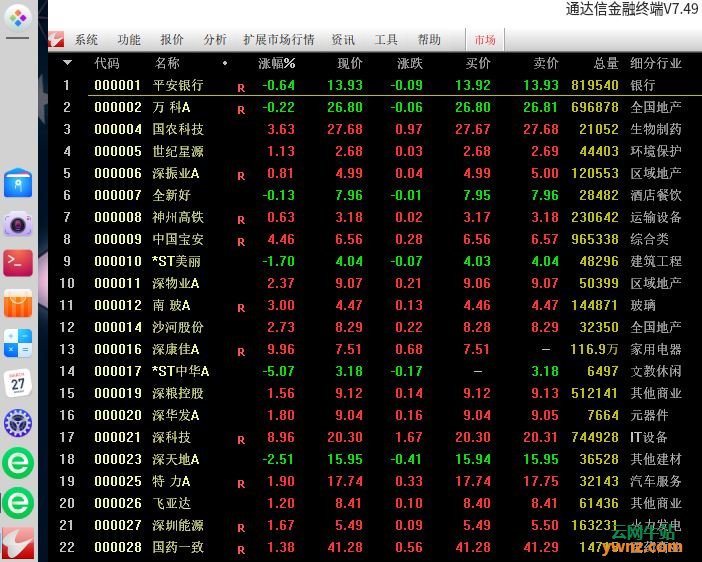Open the blue gear settings dock icon
This screenshot has width=702, height=562.
point(18,423)
